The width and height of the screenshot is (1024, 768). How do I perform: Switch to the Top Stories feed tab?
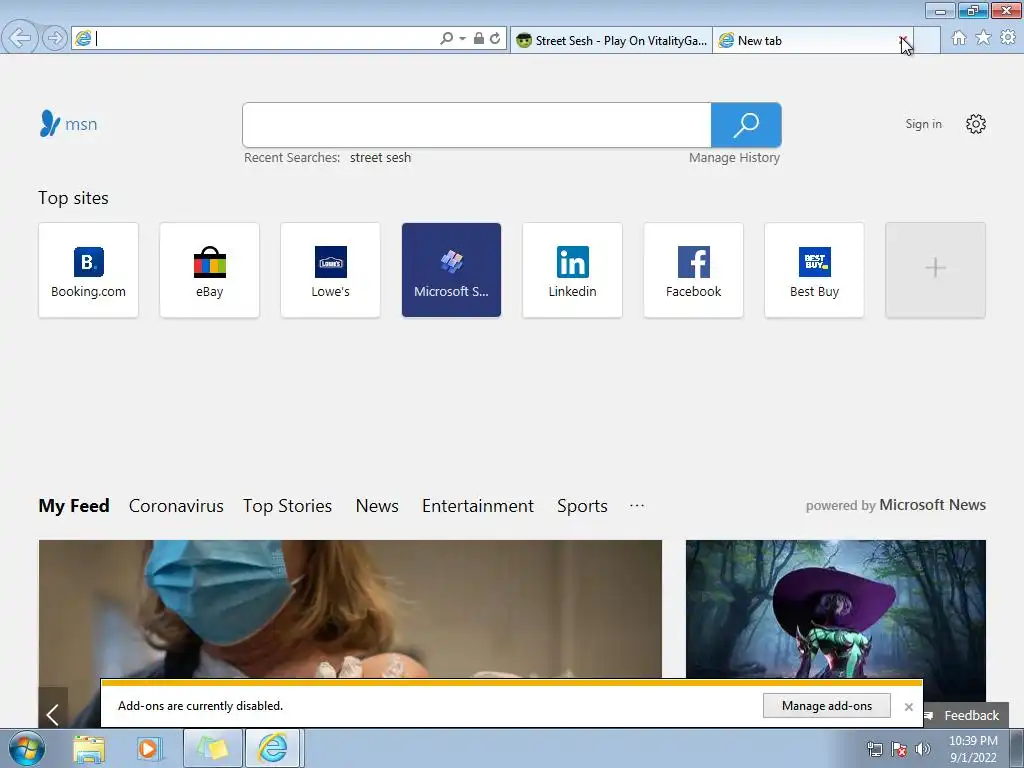coord(287,505)
